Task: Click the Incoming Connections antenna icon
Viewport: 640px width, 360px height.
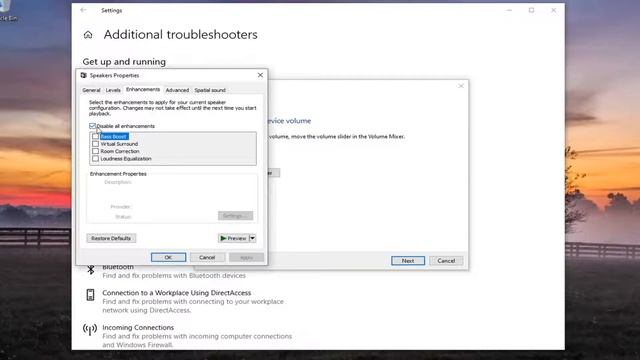Action: coord(90,329)
